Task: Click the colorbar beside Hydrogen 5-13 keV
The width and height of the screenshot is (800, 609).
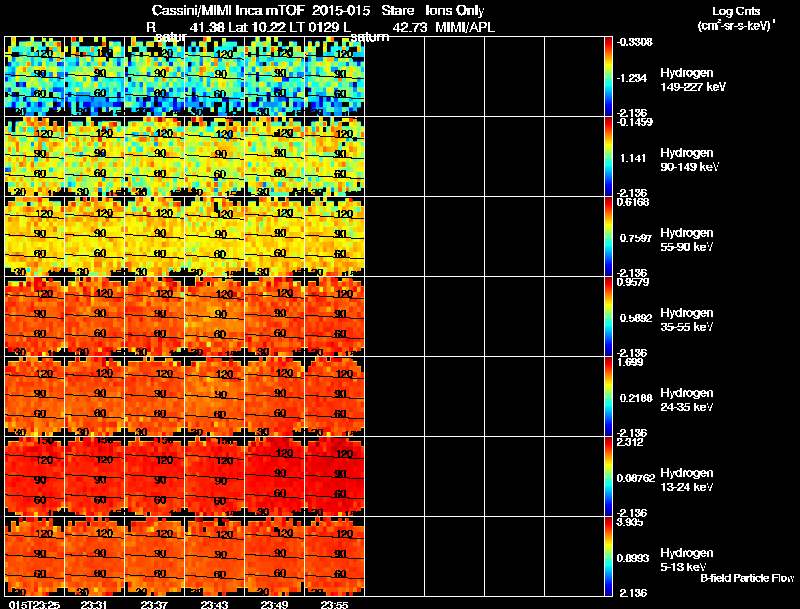Action: click(x=608, y=556)
